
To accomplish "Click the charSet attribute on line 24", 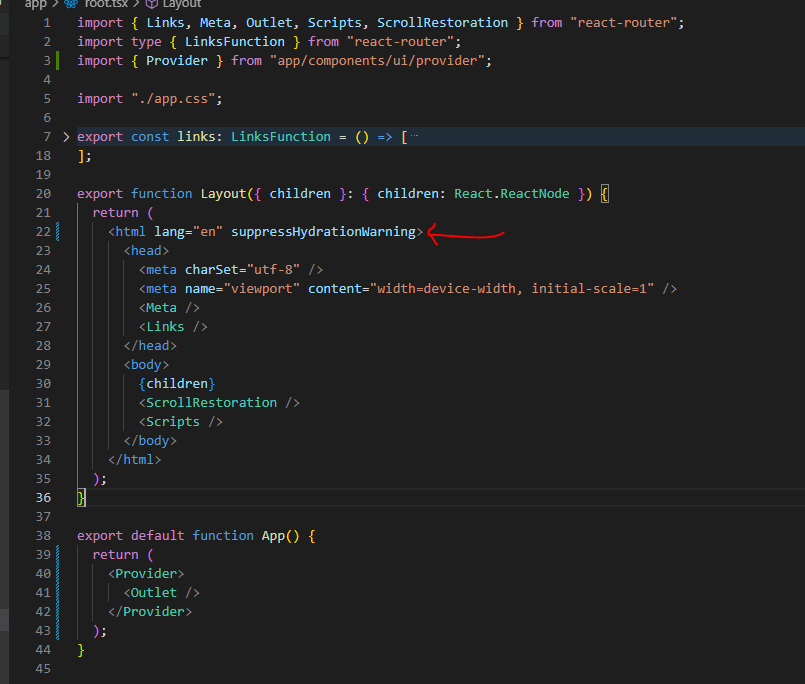I will [x=212, y=270].
